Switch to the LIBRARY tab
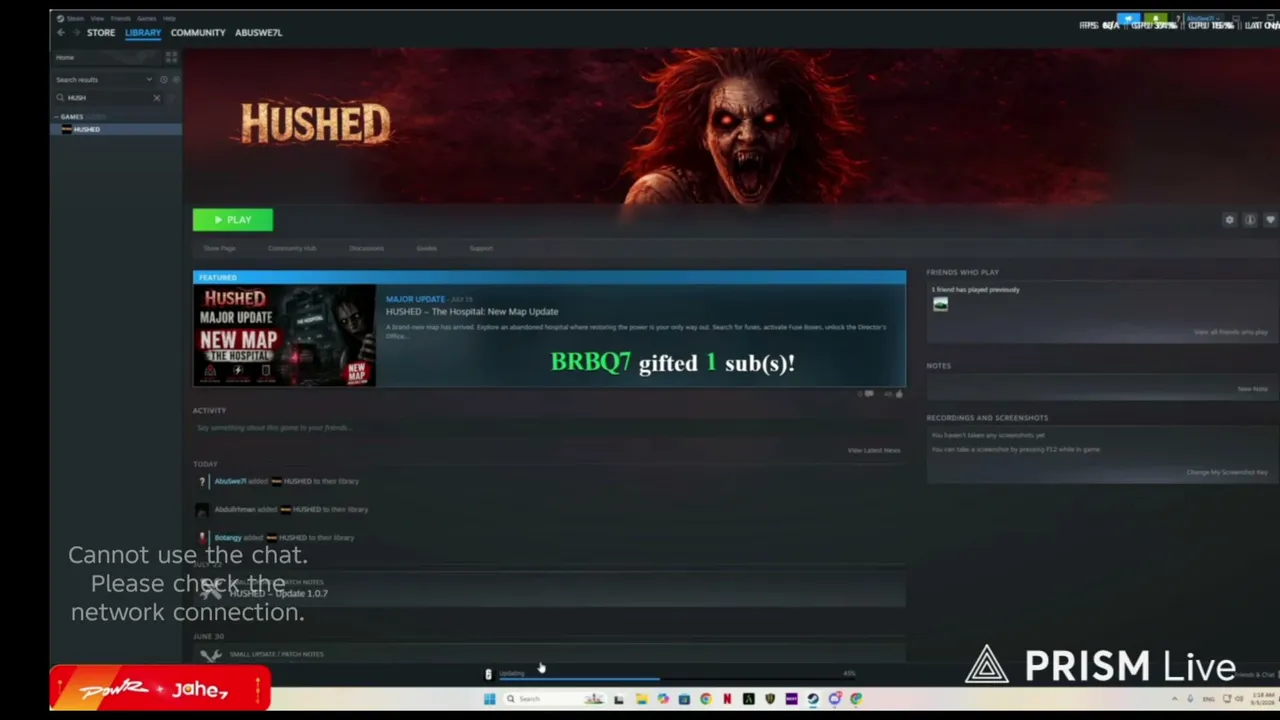1280x720 pixels. coord(143,33)
